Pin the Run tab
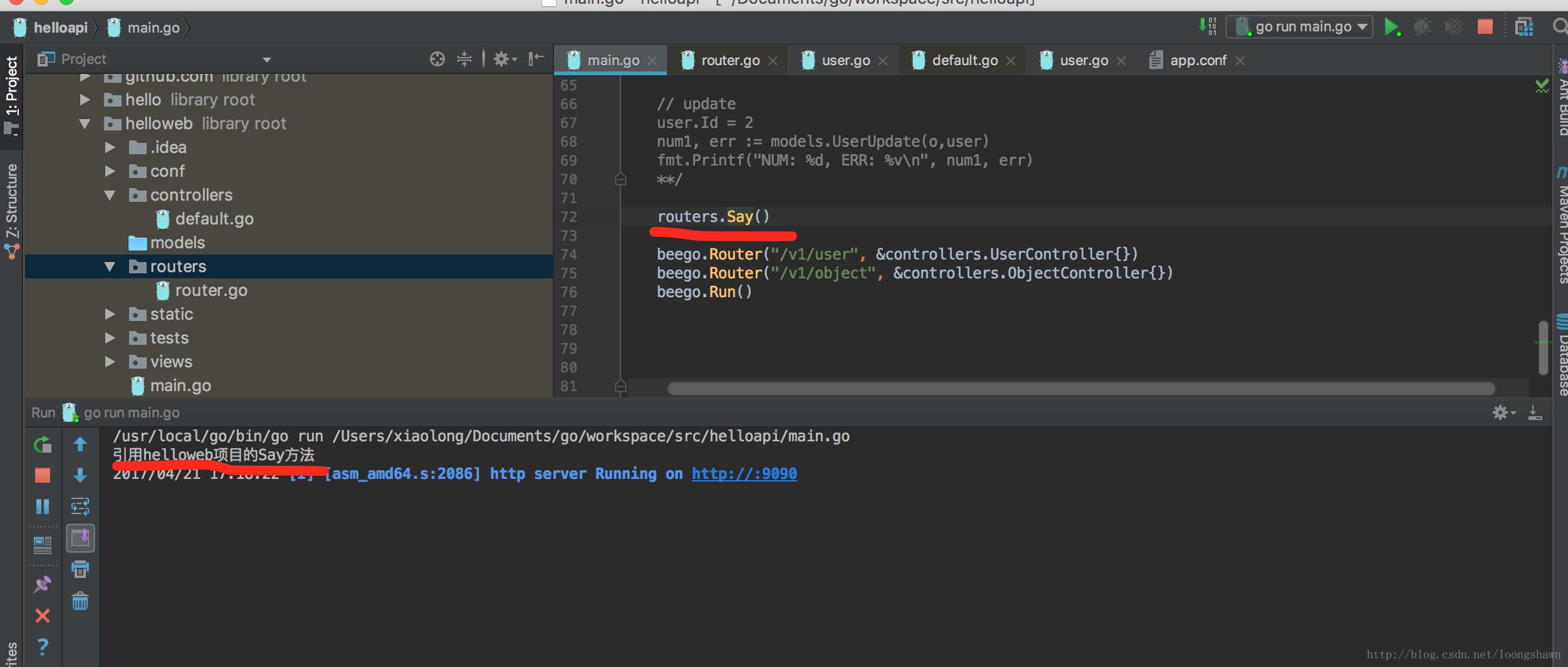 pyautogui.click(x=43, y=584)
